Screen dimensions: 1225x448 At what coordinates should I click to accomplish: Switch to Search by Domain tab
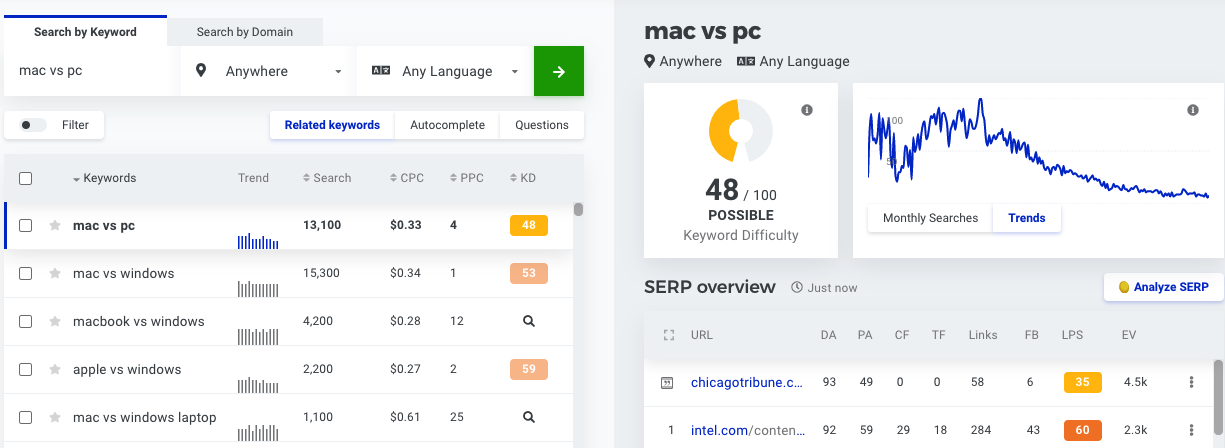[x=244, y=32]
